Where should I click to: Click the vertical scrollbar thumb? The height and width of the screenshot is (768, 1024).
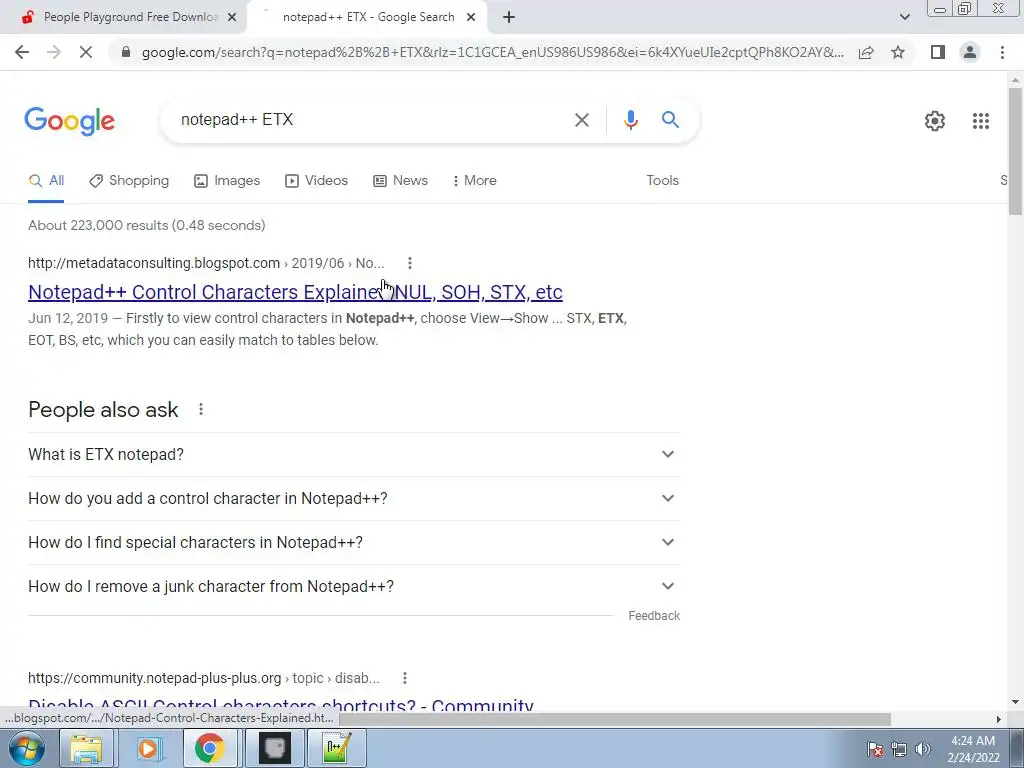[1015, 150]
